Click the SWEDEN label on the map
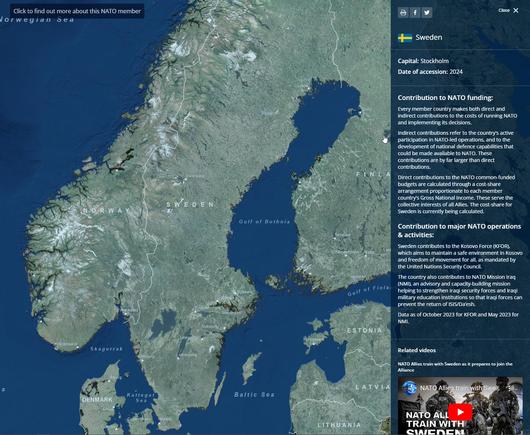 [190, 204]
